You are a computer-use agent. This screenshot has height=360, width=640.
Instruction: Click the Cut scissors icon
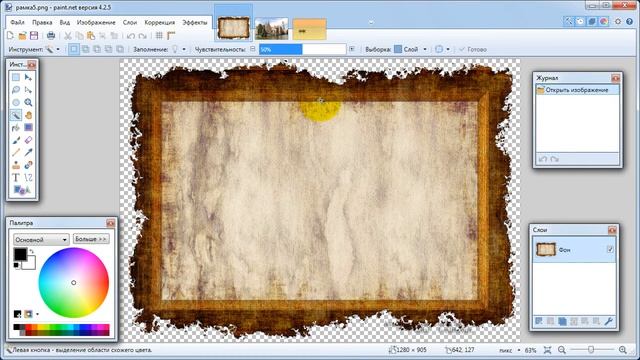[x=68, y=36]
